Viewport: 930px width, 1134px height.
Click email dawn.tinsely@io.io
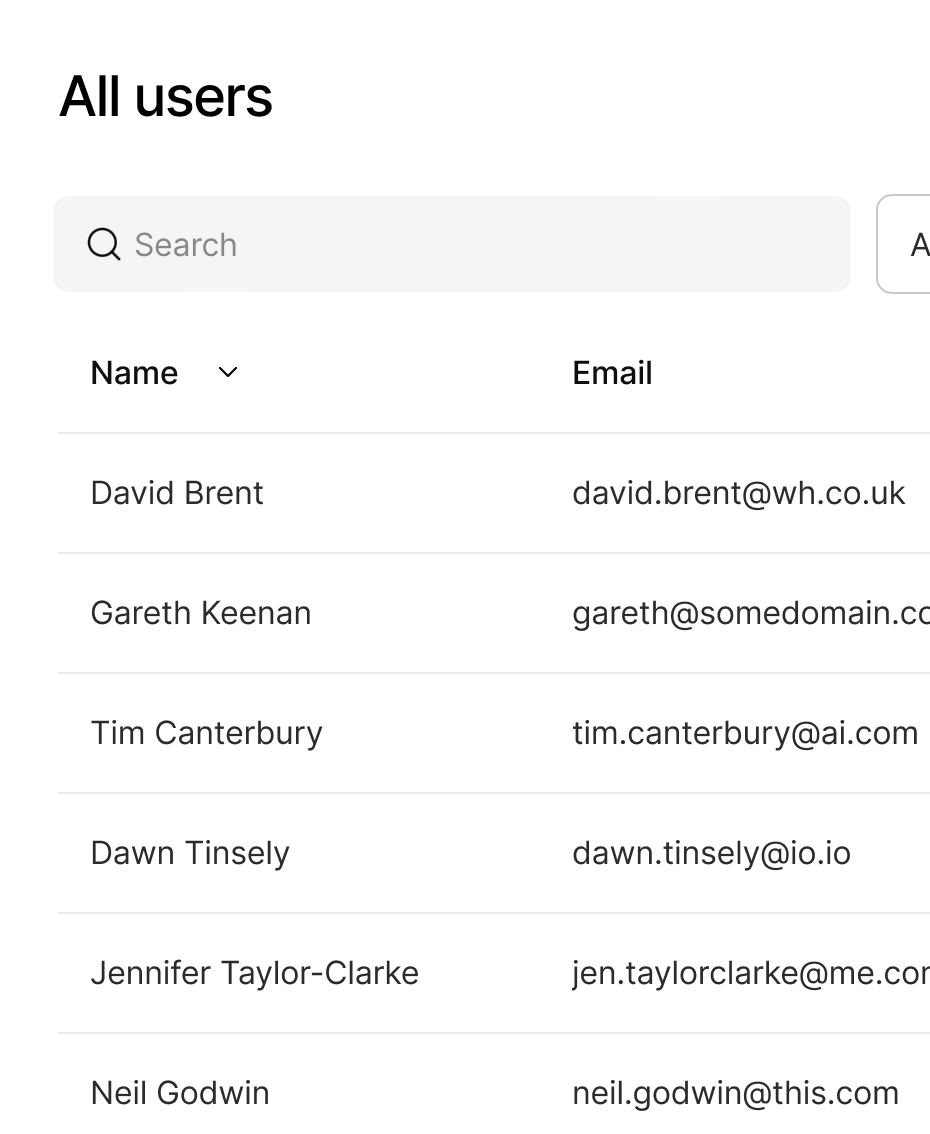[x=711, y=853]
